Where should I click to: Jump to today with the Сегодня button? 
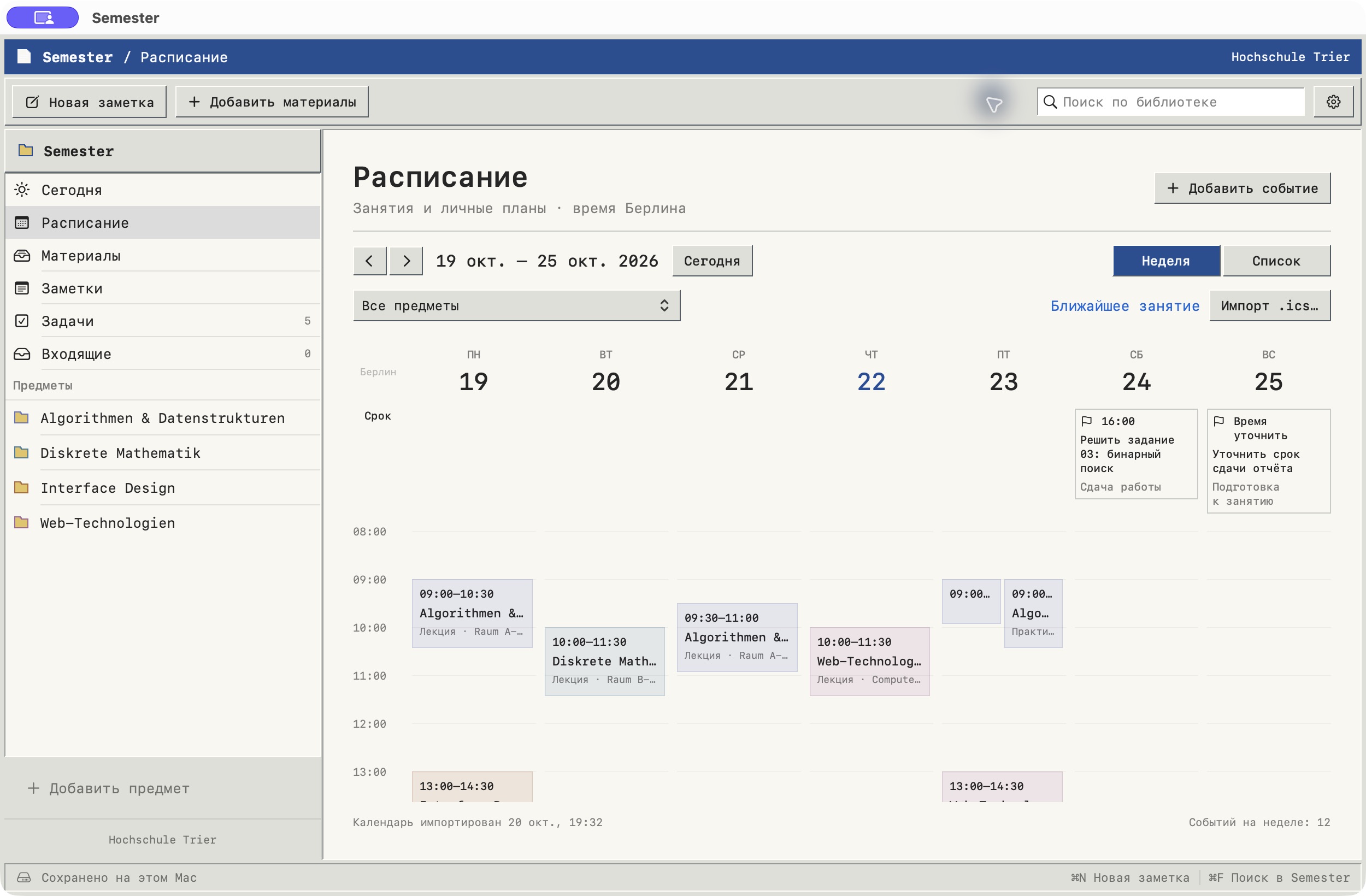pyautogui.click(x=713, y=261)
